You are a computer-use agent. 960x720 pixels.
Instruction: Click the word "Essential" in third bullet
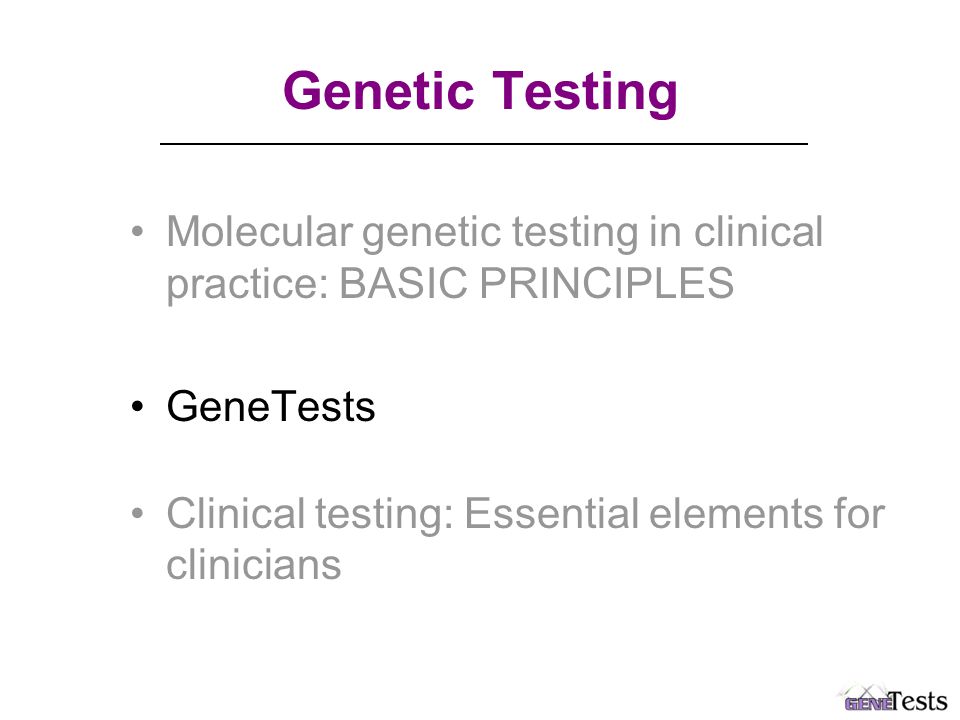coord(552,513)
